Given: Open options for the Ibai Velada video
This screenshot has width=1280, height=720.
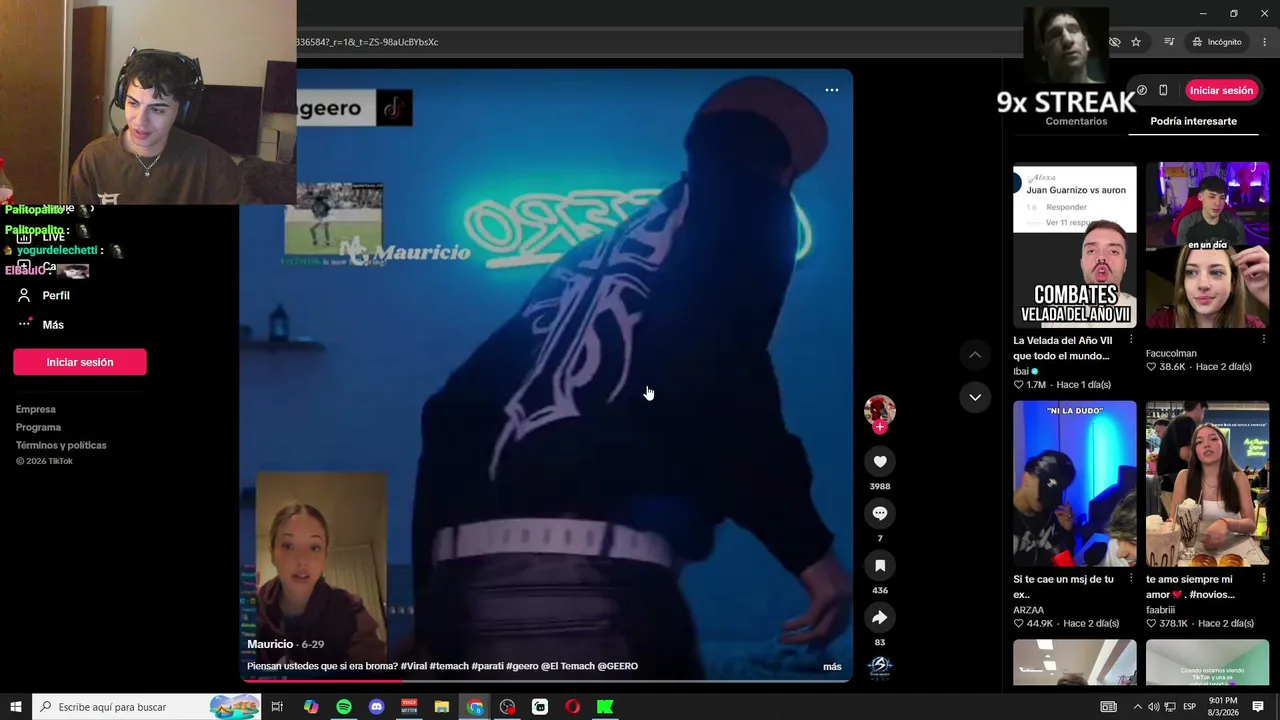Looking at the screenshot, I should tap(1131, 340).
